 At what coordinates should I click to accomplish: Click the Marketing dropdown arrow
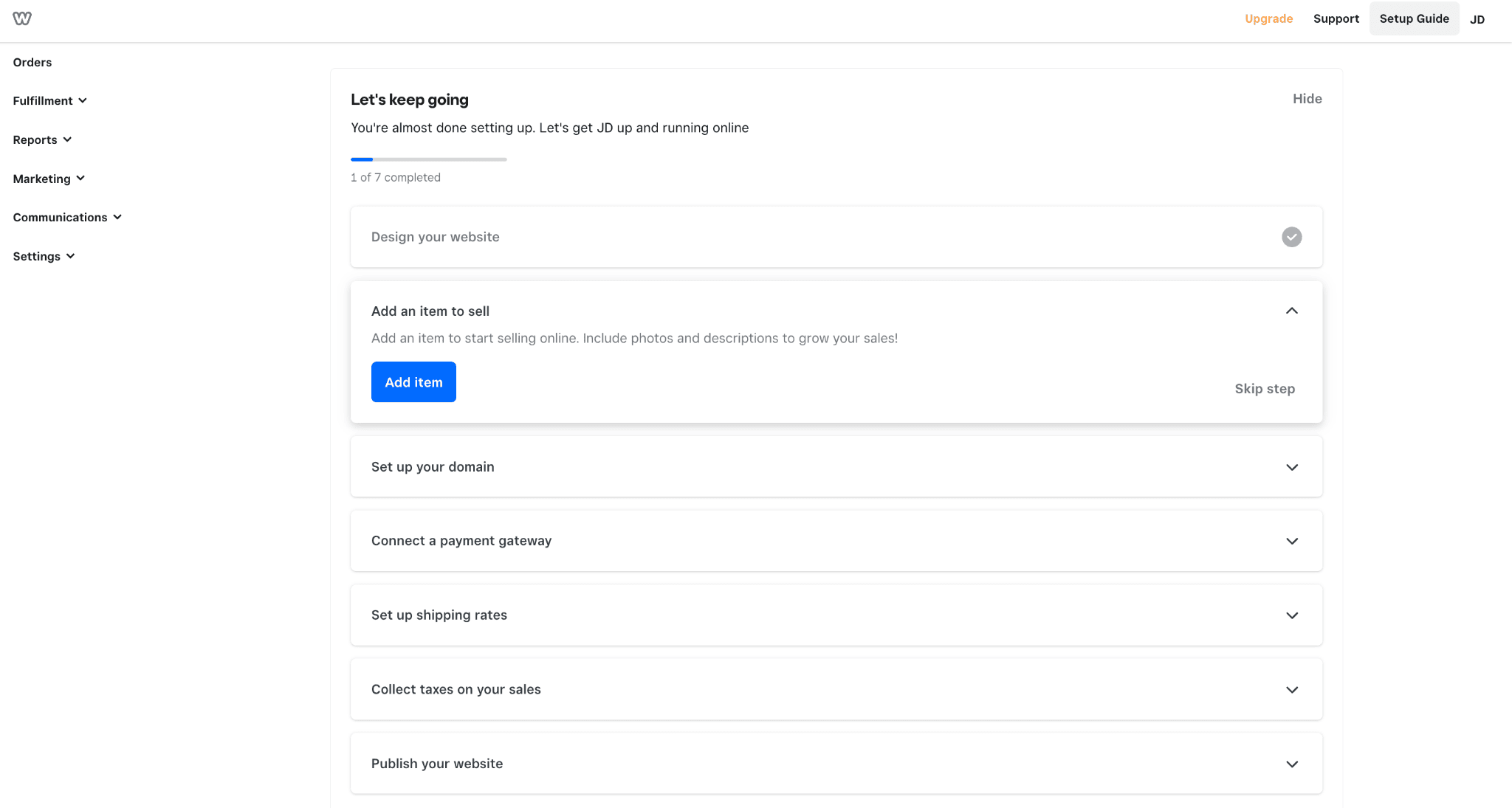coord(81,178)
